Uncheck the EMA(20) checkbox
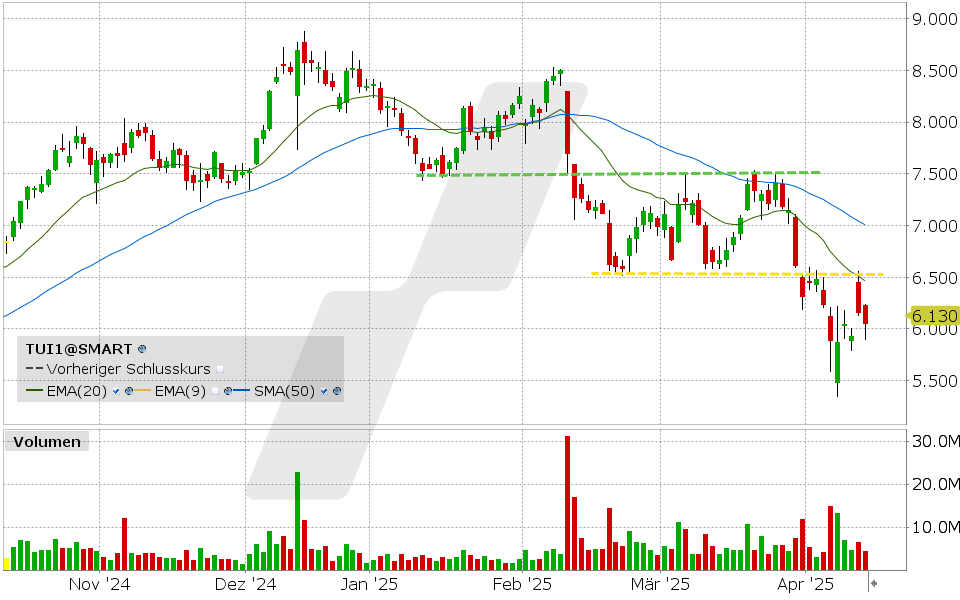 click(x=116, y=391)
